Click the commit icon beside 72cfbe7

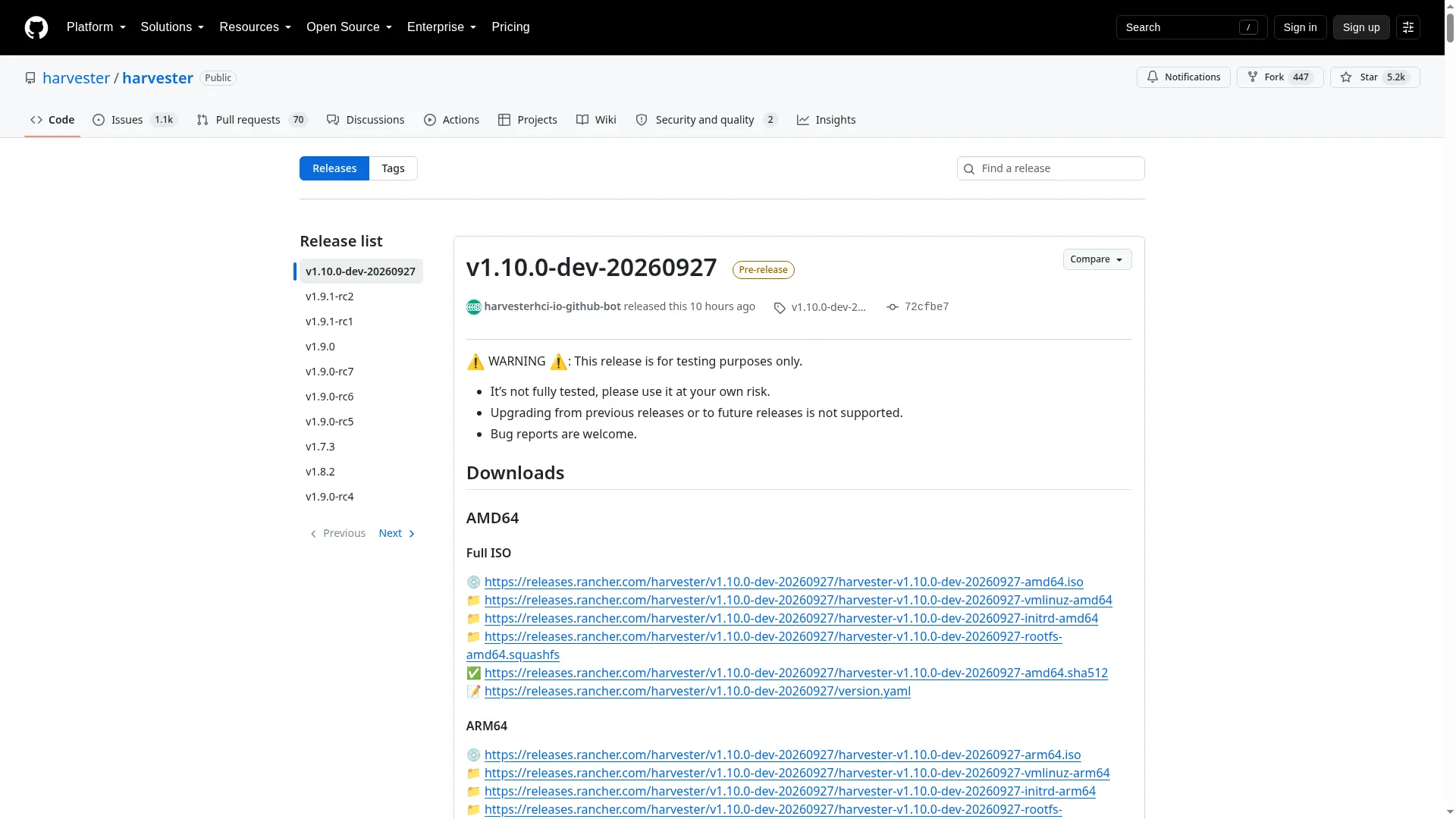pos(893,307)
